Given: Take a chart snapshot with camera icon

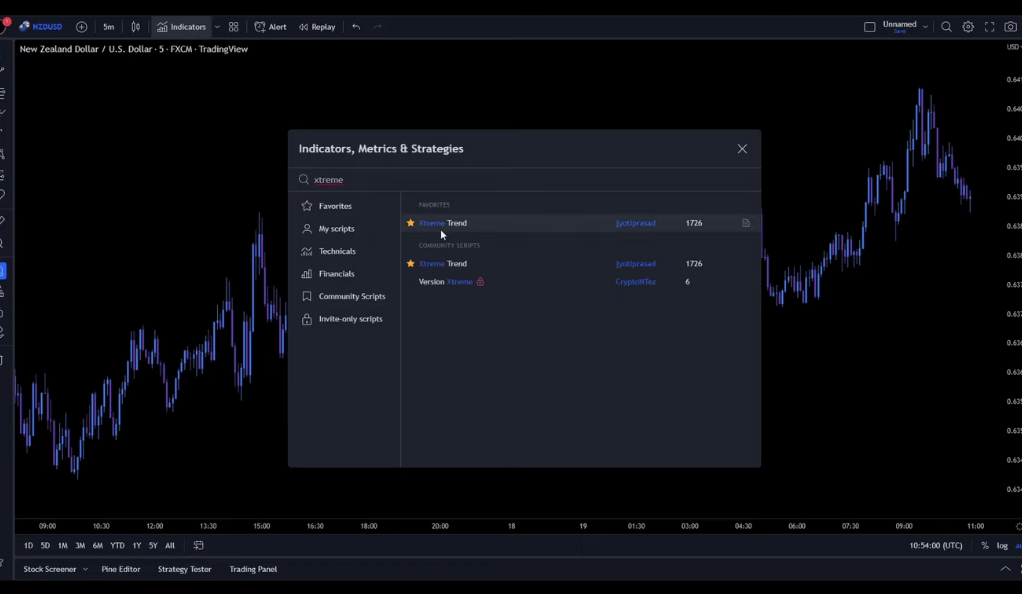Looking at the screenshot, I should click(x=1010, y=27).
